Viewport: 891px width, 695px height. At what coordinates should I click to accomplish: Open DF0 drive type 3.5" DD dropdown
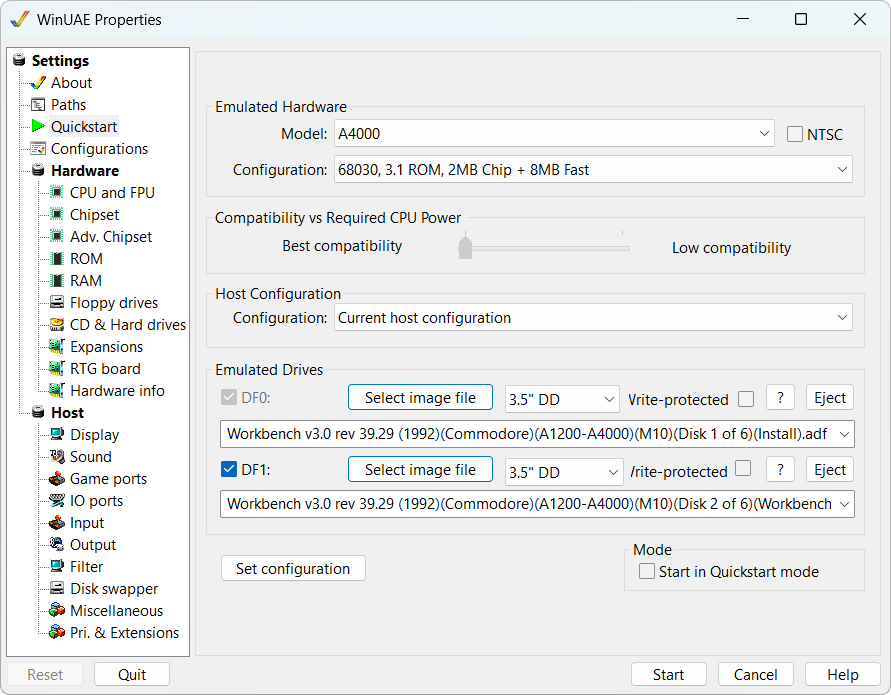pos(562,399)
